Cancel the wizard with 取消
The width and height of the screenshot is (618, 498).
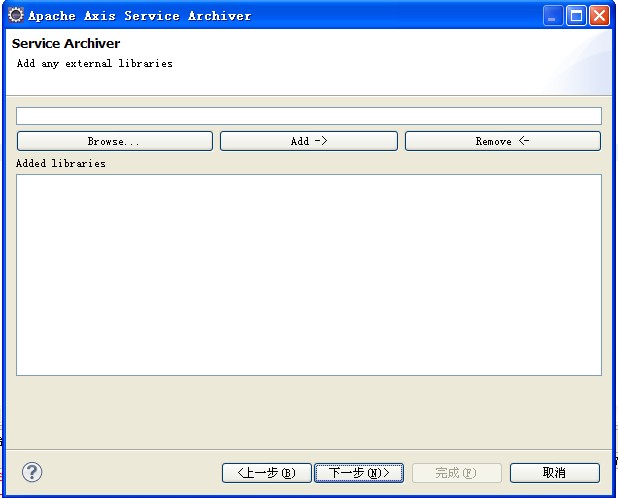pos(555,473)
